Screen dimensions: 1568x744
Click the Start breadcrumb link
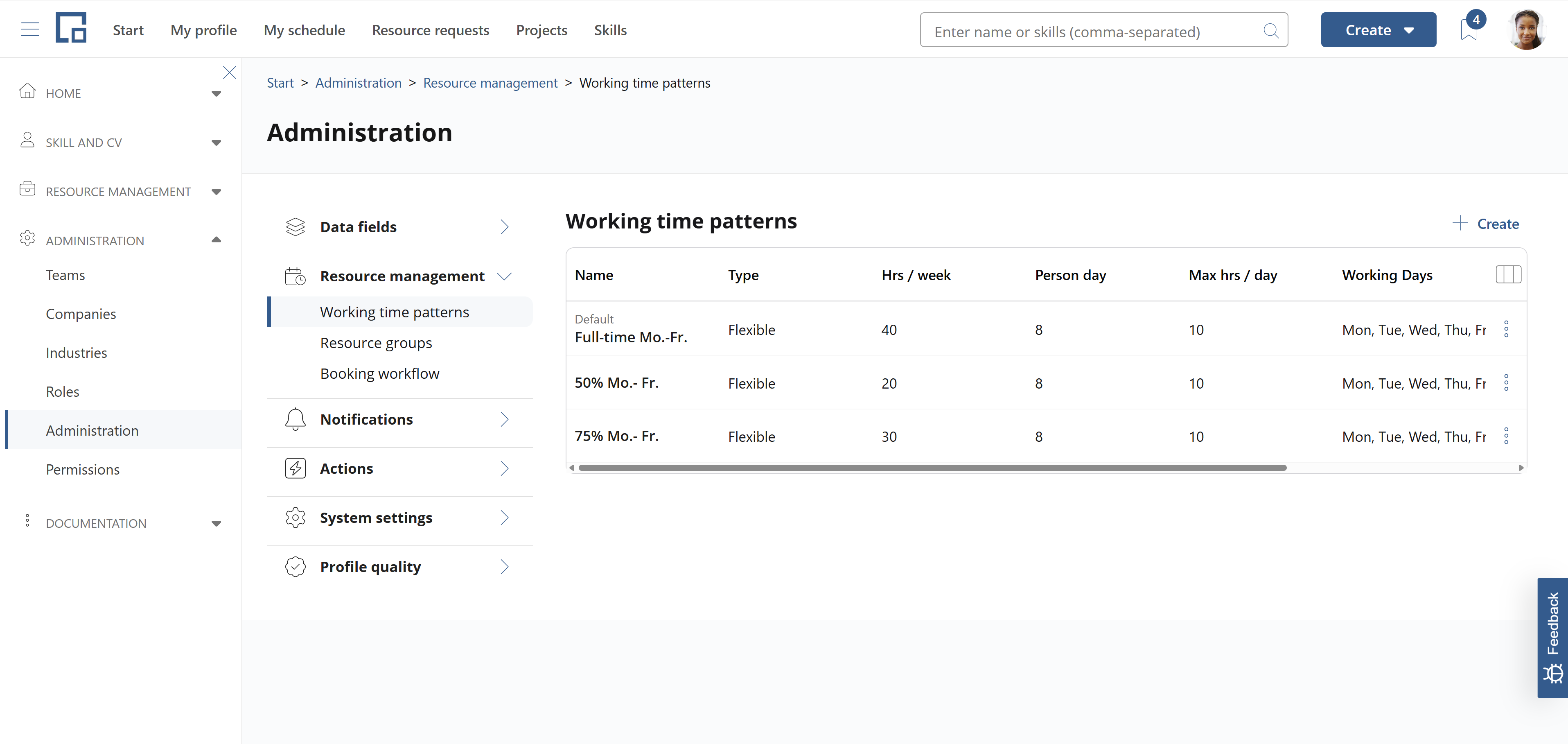tap(280, 83)
